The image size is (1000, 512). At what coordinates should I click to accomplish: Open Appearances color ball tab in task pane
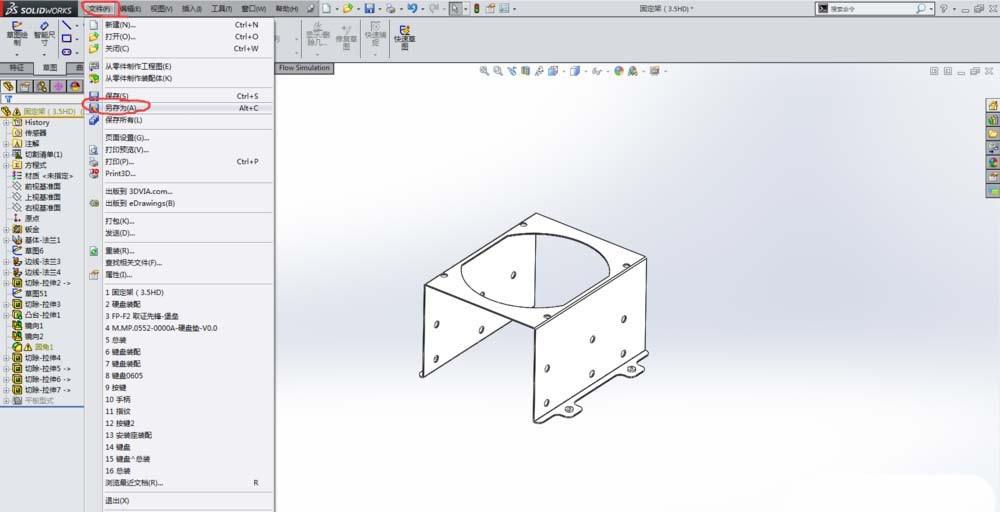pyautogui.click(x=993, y=162)
